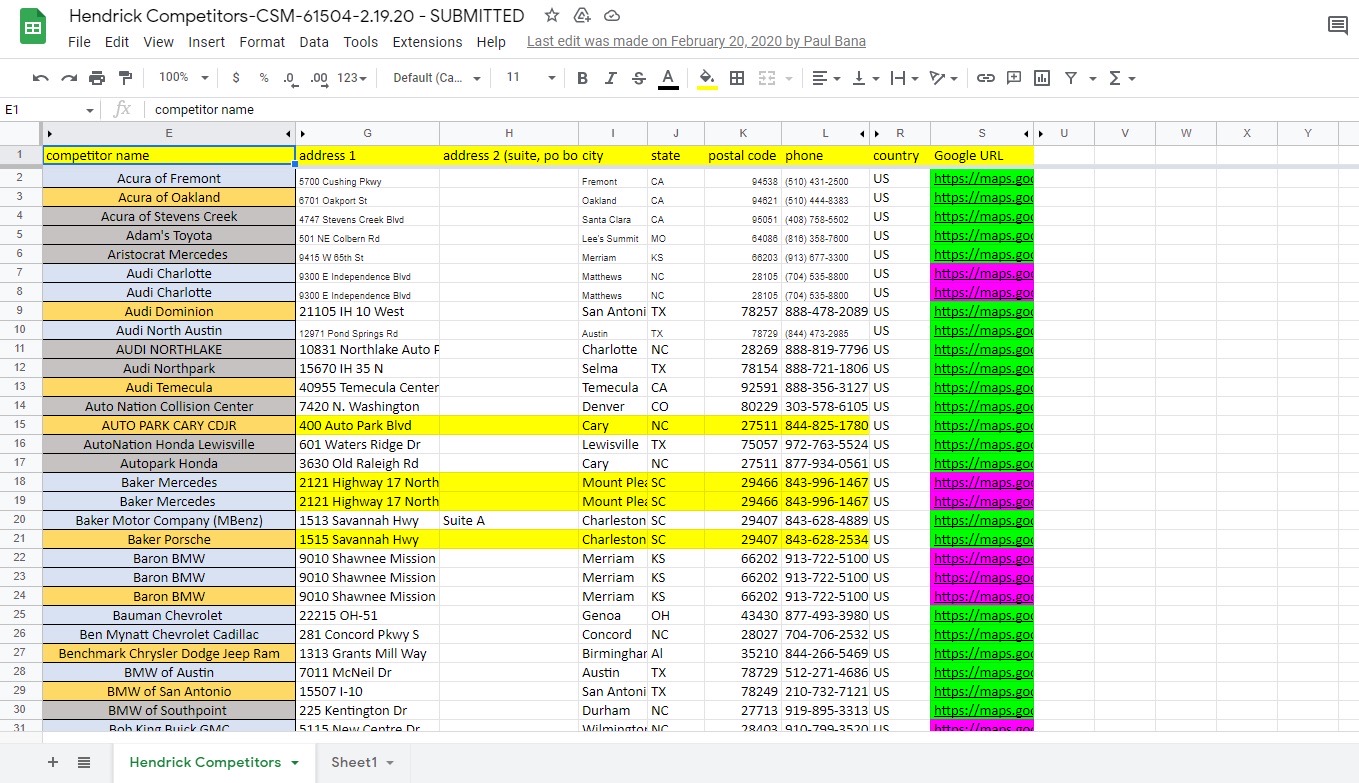Open comment history icon at top right

click(1337, 26)
